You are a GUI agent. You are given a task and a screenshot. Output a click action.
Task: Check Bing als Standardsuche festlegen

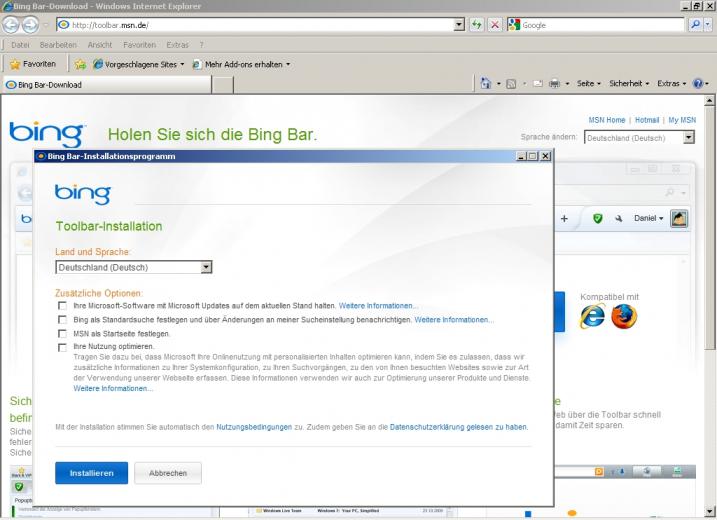click(63, 320)
